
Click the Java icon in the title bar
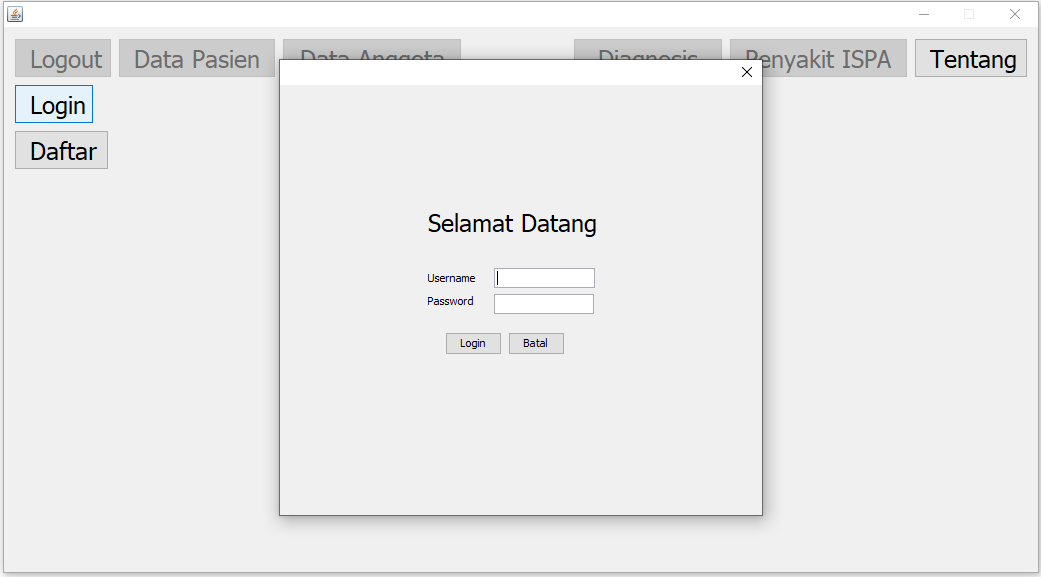click(x=15, y=14)
